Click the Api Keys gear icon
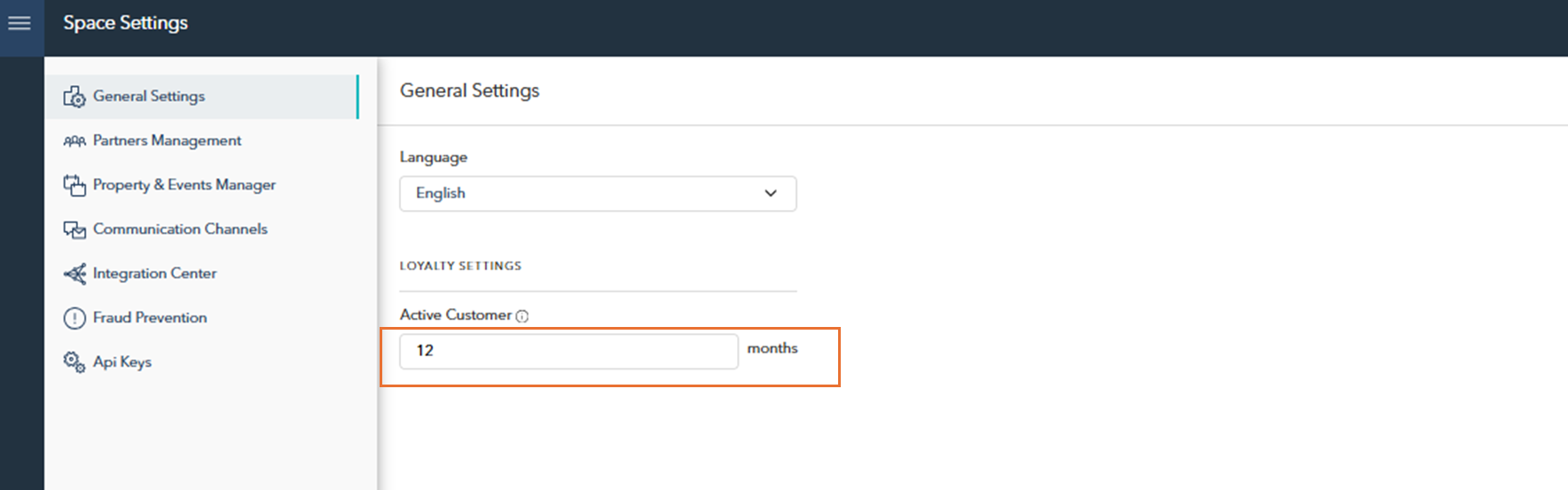The height and width of the screenshot is (490, 1568). (74, 362)
